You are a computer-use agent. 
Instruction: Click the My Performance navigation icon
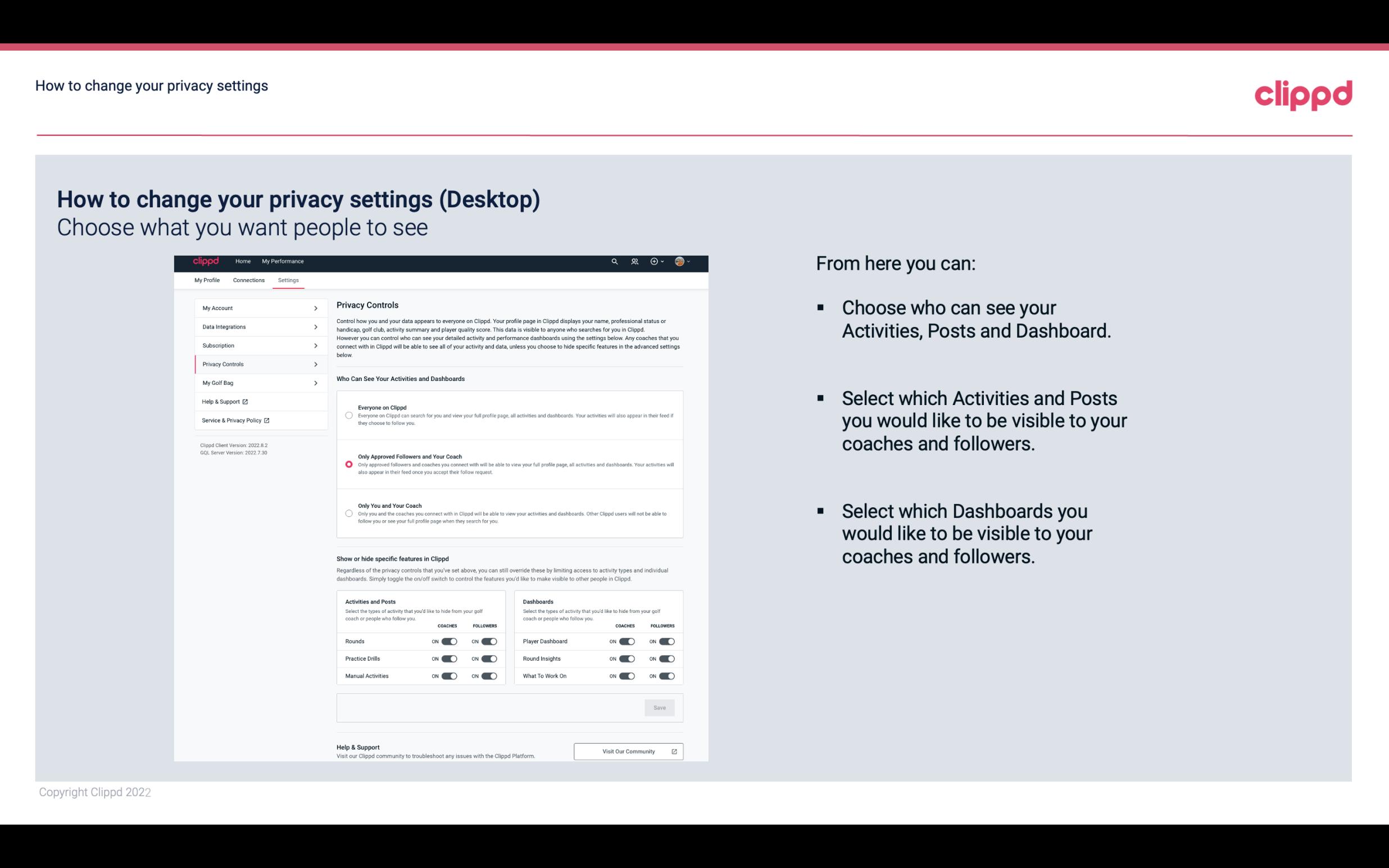(283, 261)
